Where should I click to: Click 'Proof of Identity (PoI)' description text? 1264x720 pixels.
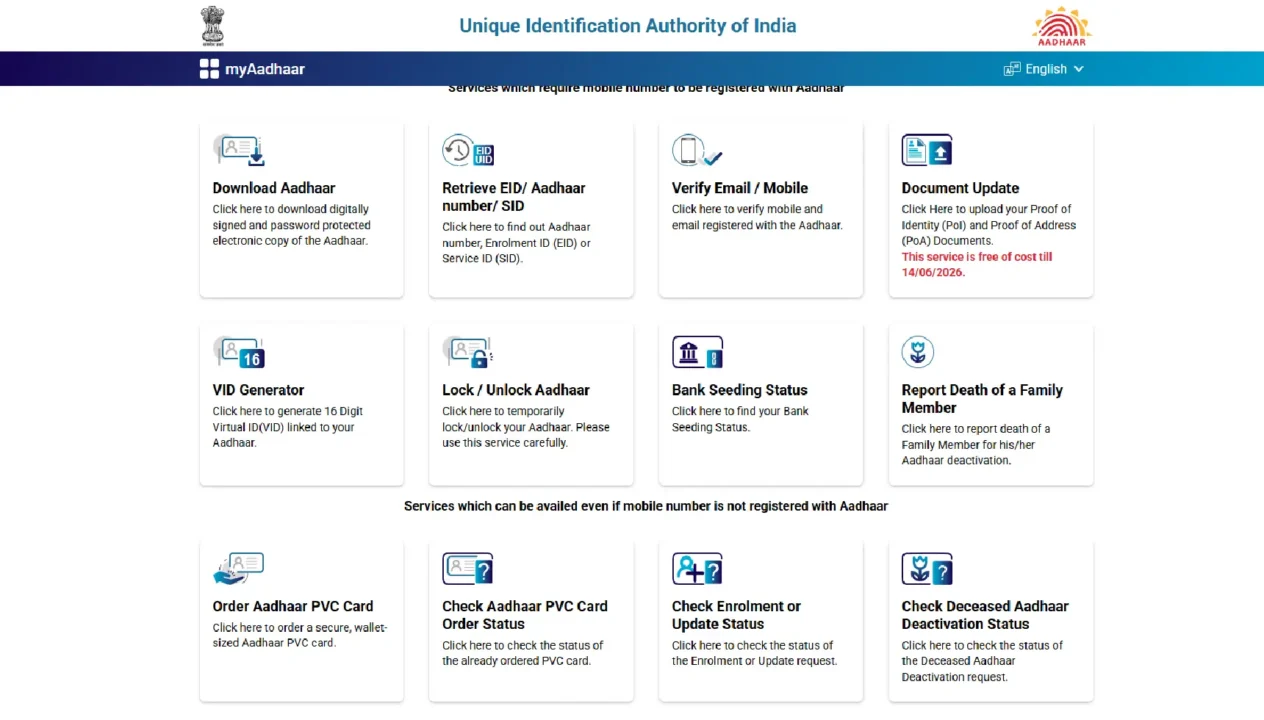(x=989, y=225)
